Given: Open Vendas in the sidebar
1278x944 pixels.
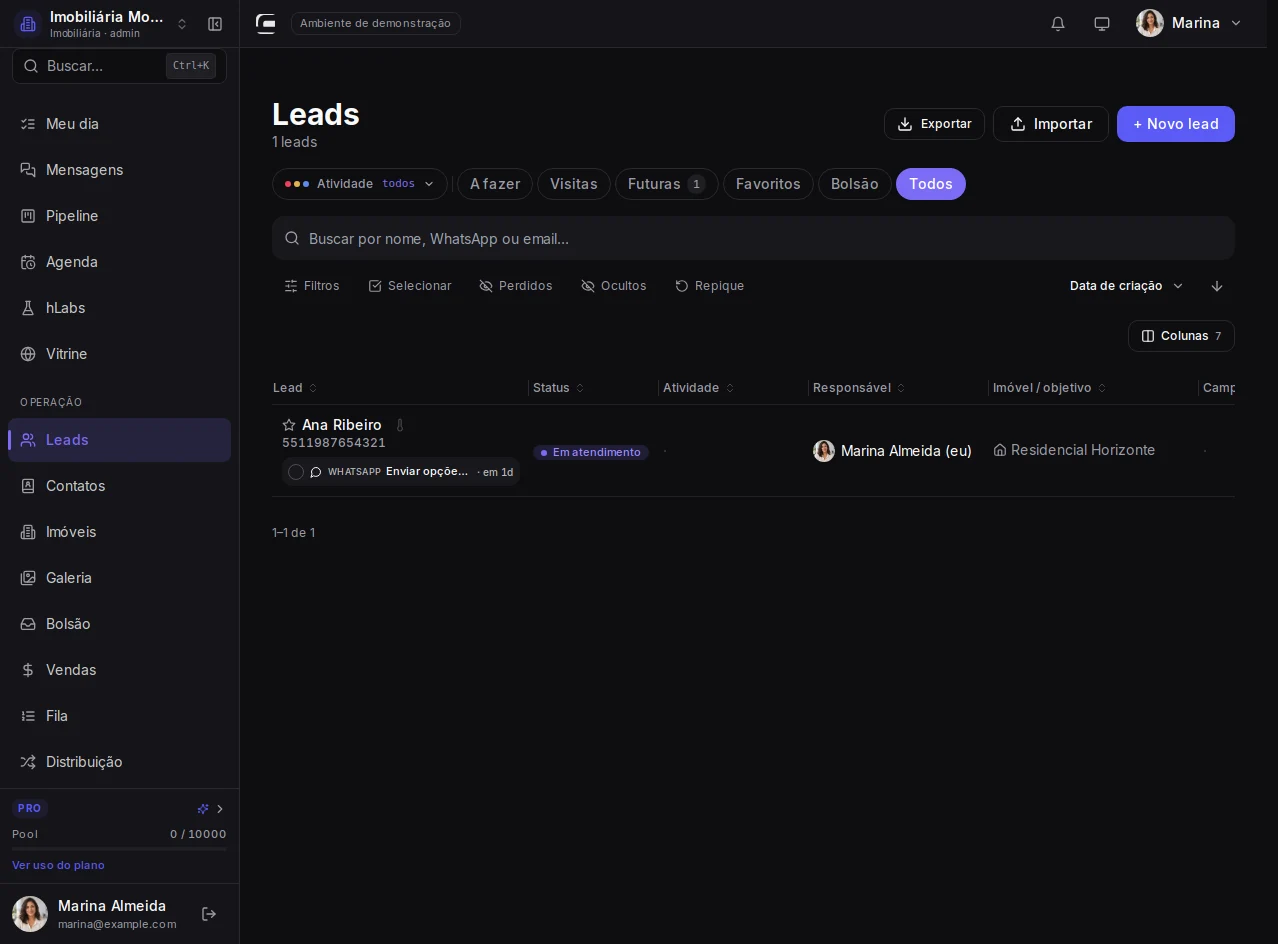Looking at the screenshot, I should pos(119,670).
